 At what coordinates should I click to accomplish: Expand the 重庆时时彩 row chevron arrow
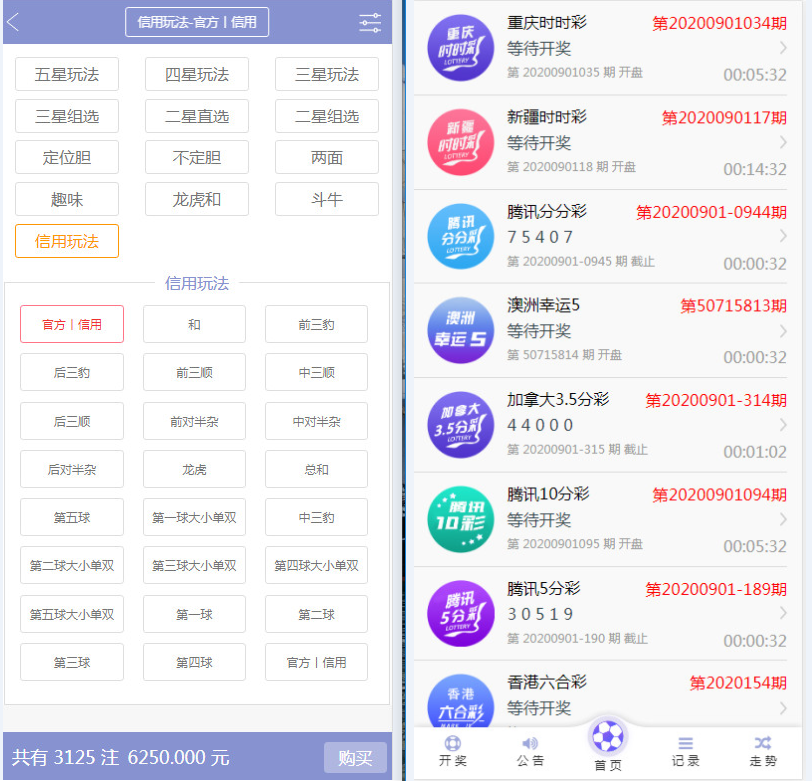(x=782, y=48)
